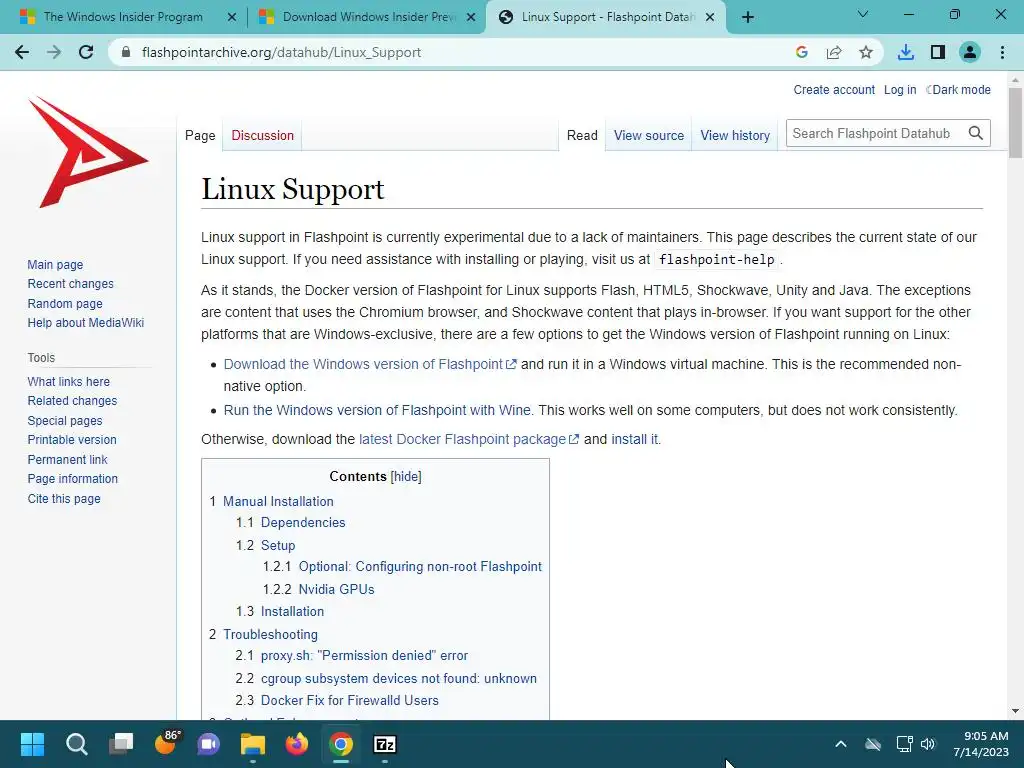Open the clock and date in taskbar
The height and width of the screenshot is (768, 1024).
(981, 744)
